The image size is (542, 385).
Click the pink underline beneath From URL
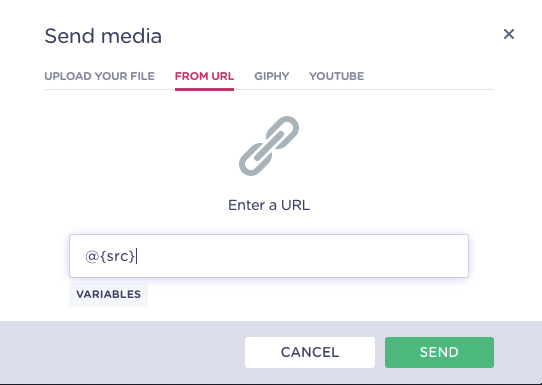[x=204, y=90]
